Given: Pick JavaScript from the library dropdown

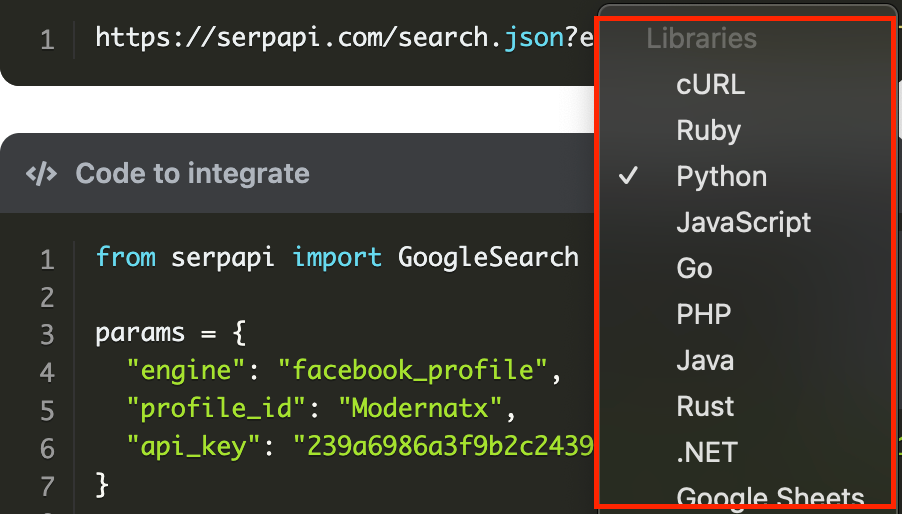Looking at the screenshot, I should tap(744, 223).
